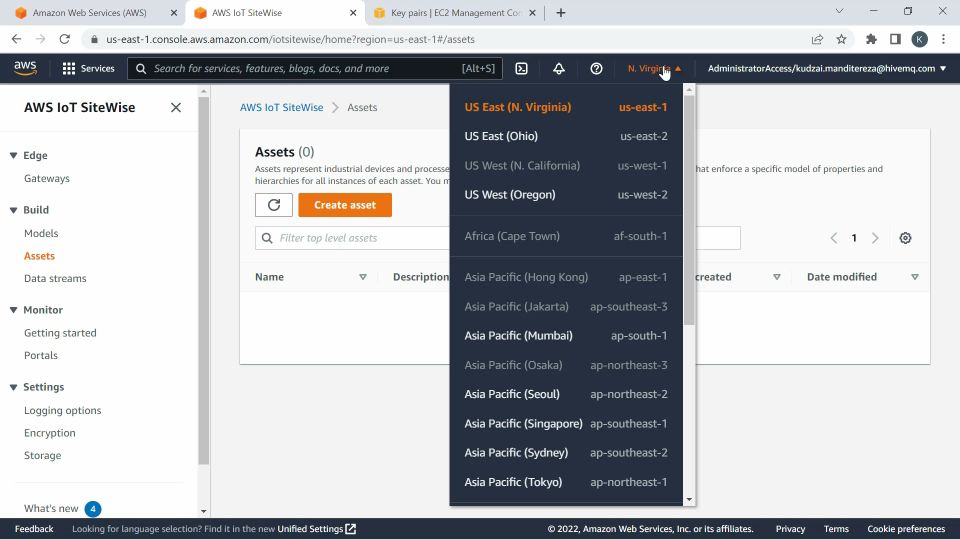Close the AWS IoT SiteWise tab
The width and height of the screenshot is (960, 540).
(353, 13)
